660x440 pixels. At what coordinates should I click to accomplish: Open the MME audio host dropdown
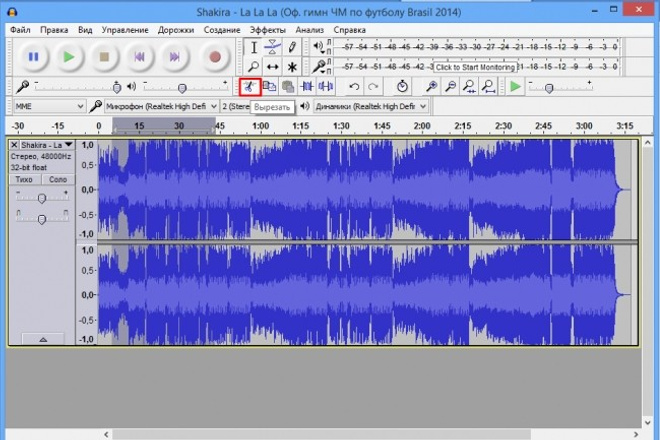pos(49,107)
